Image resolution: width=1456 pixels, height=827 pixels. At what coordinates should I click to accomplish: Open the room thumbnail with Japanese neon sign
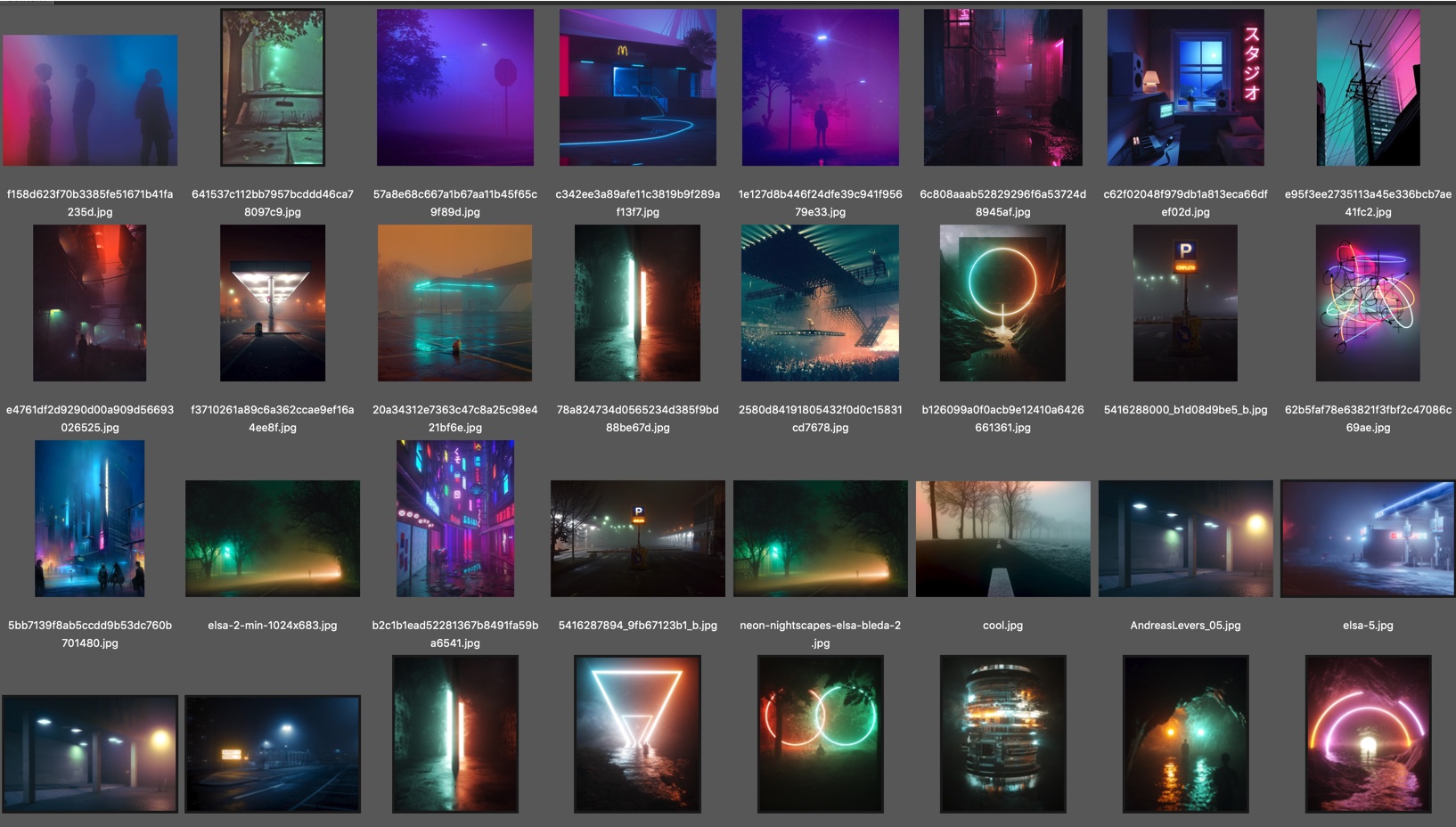pyautogui.click(x=1185, y=87)
